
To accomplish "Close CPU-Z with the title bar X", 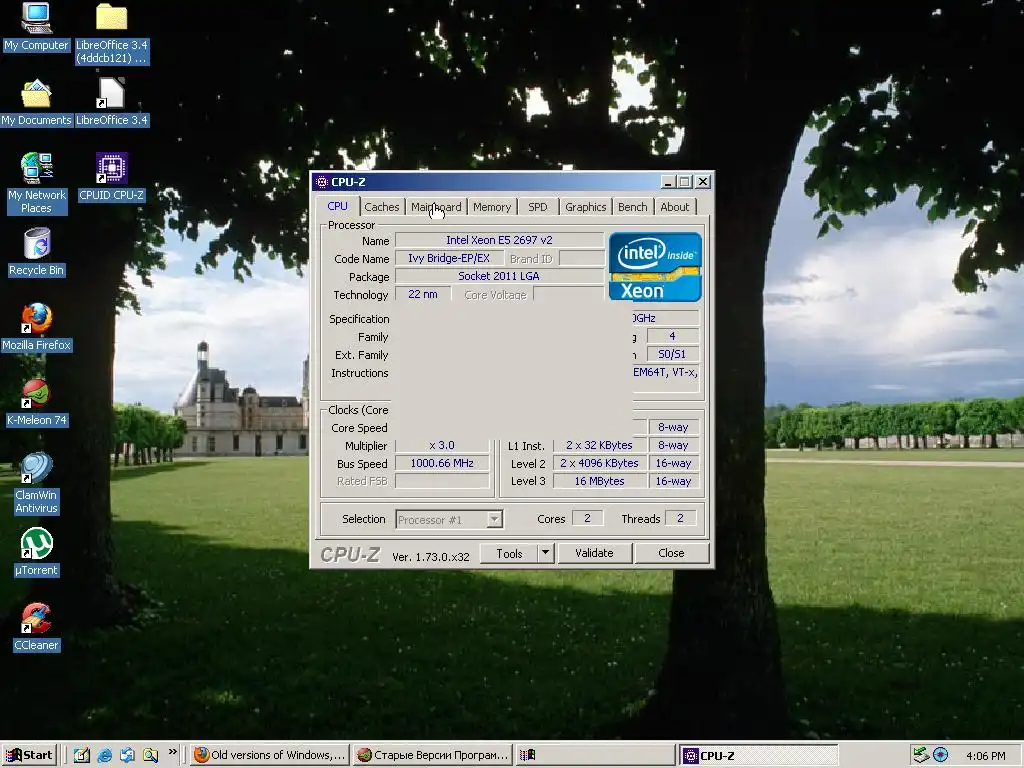I will (703, 182).
